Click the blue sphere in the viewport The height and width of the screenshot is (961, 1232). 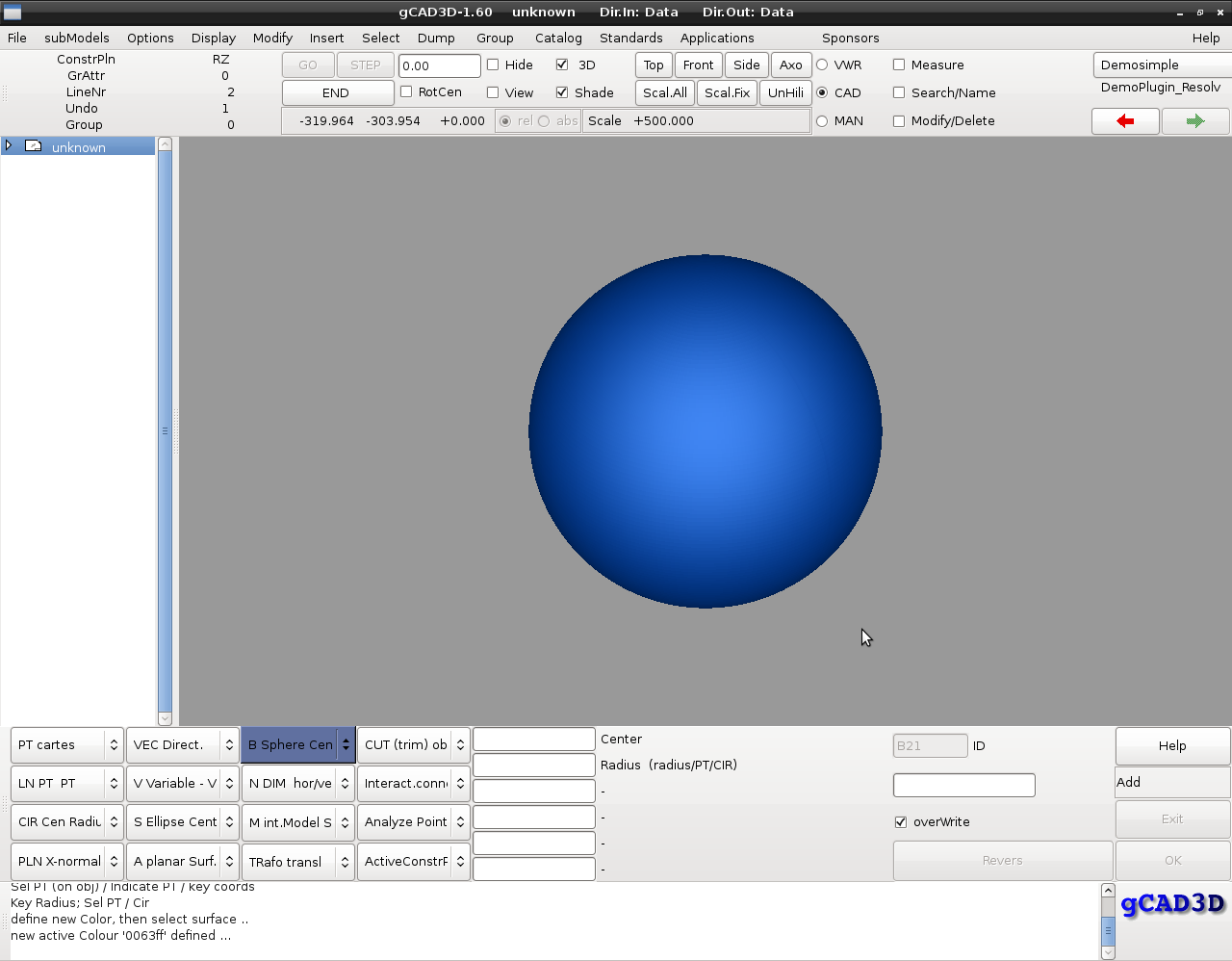pos(706,431)
